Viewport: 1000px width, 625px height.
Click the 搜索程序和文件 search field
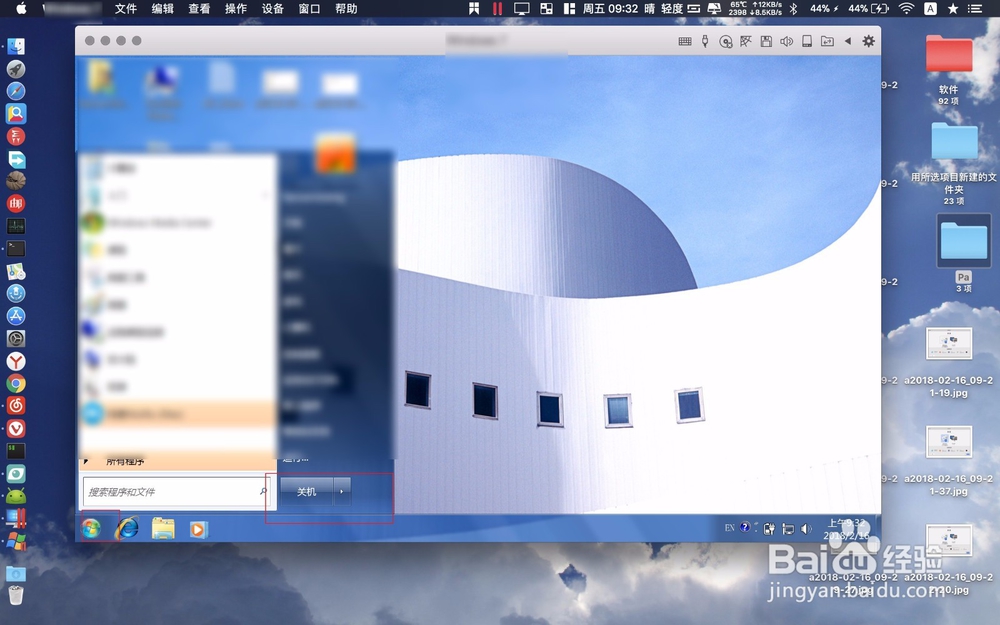(176, 492)
